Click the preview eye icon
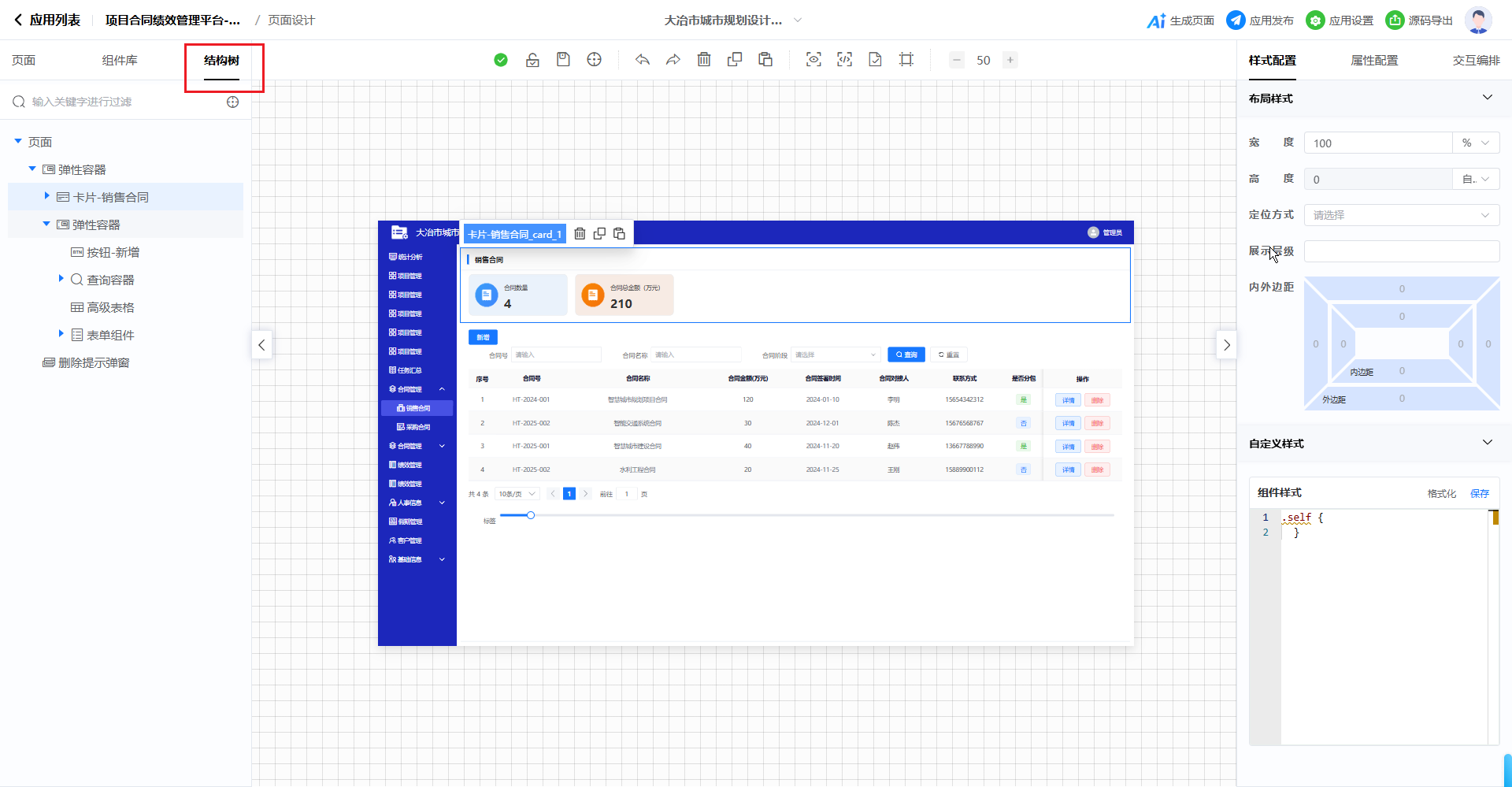This screenshot has width=1512, height=787. pyautogui.click(x=813, y=60)
